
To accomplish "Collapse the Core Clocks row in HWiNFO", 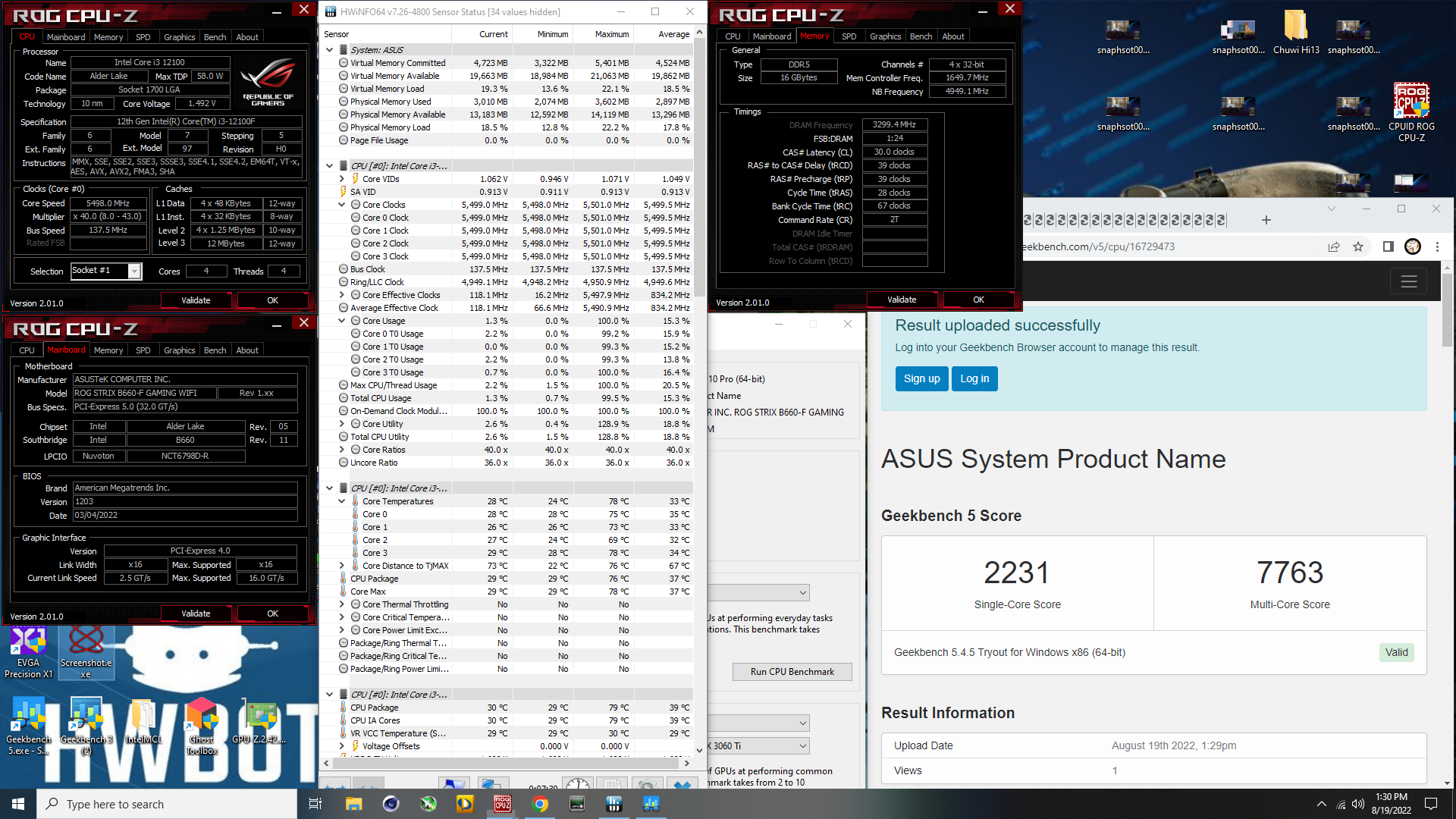I will [341, 205].
